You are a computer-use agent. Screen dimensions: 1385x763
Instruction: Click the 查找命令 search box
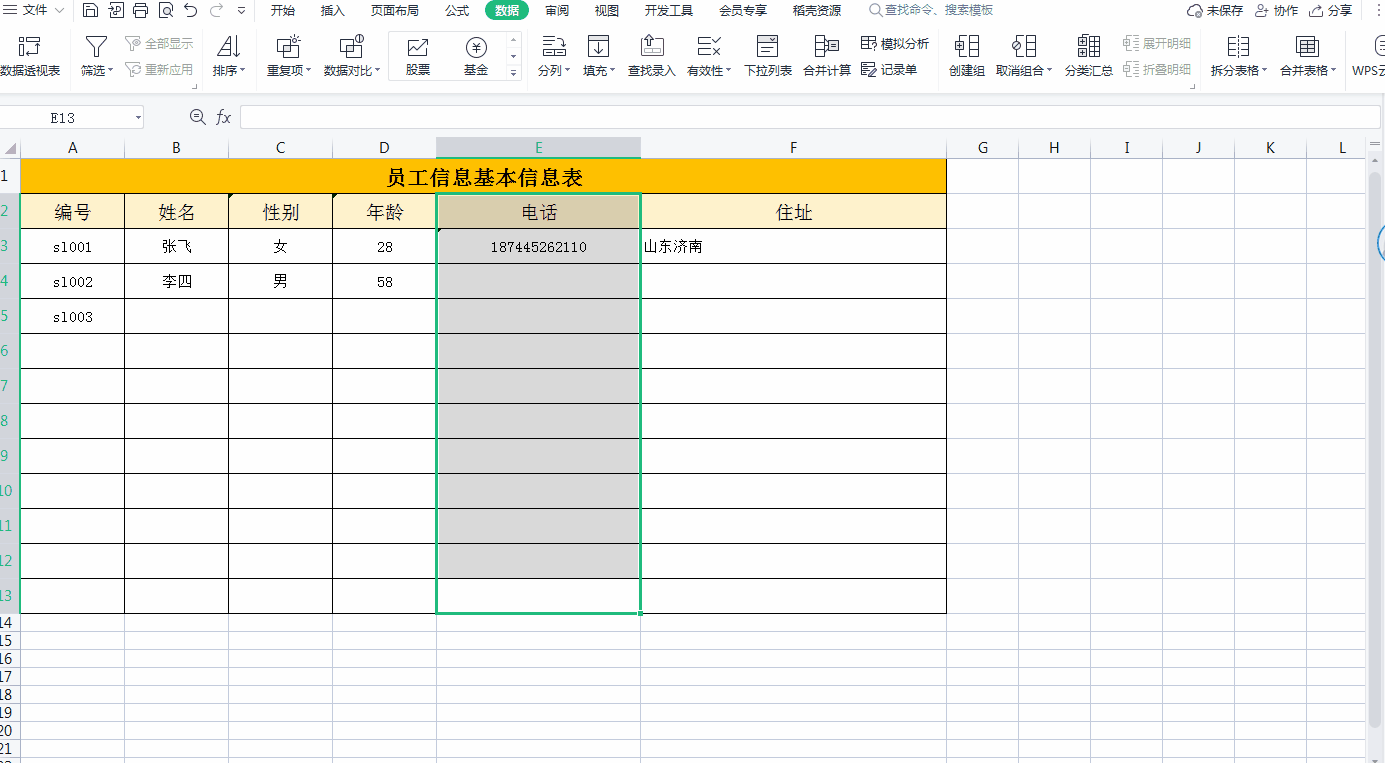point(931,11)
